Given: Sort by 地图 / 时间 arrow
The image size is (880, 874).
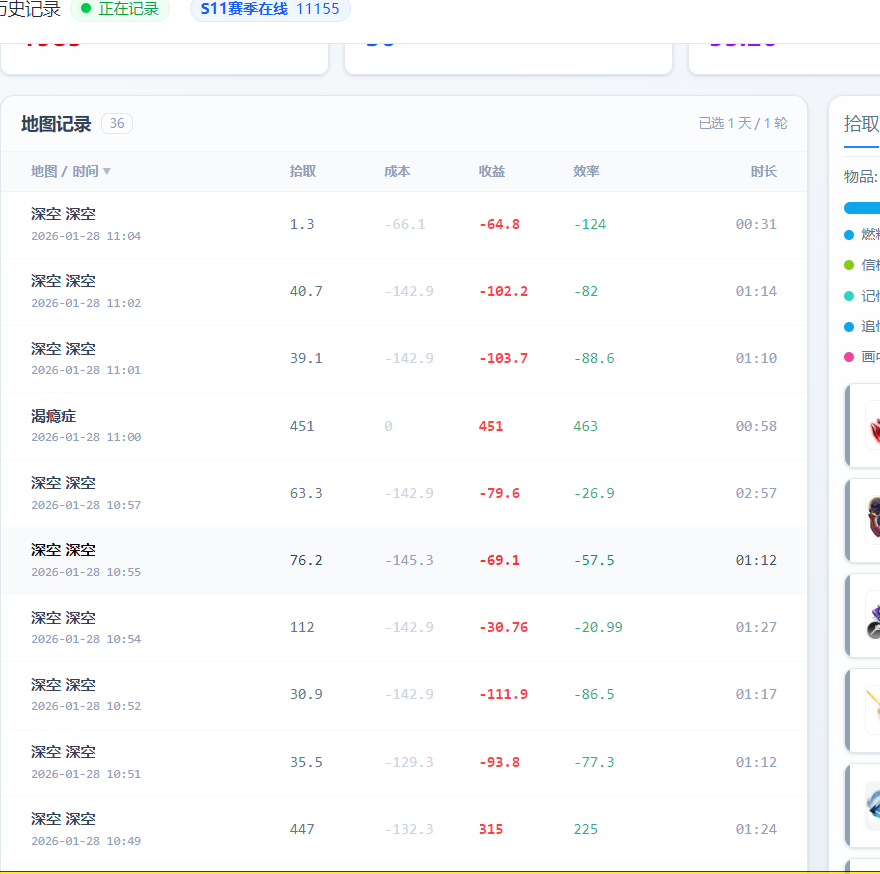Looking at the screenshot, I should 107,172.
